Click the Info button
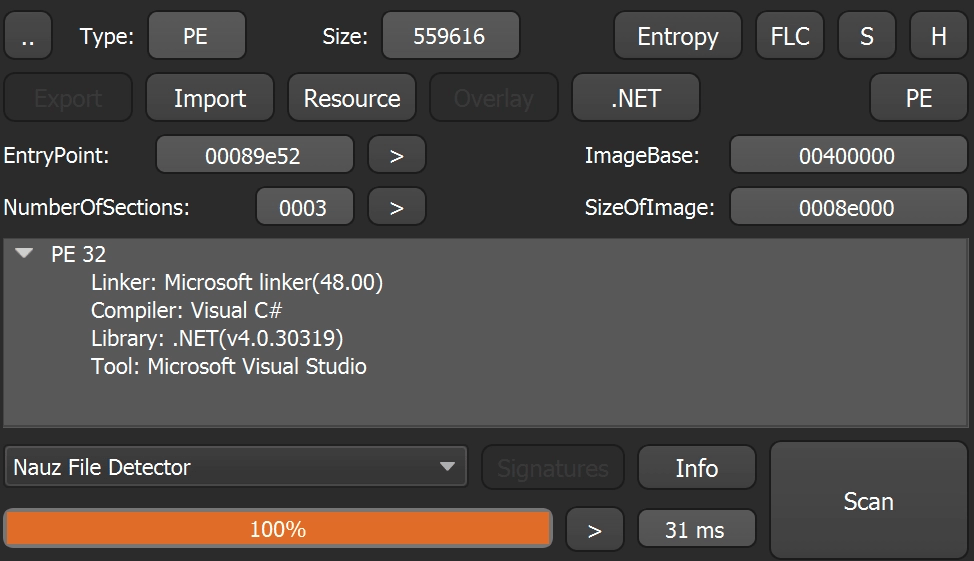974x561 pixels. click(697, 467)
